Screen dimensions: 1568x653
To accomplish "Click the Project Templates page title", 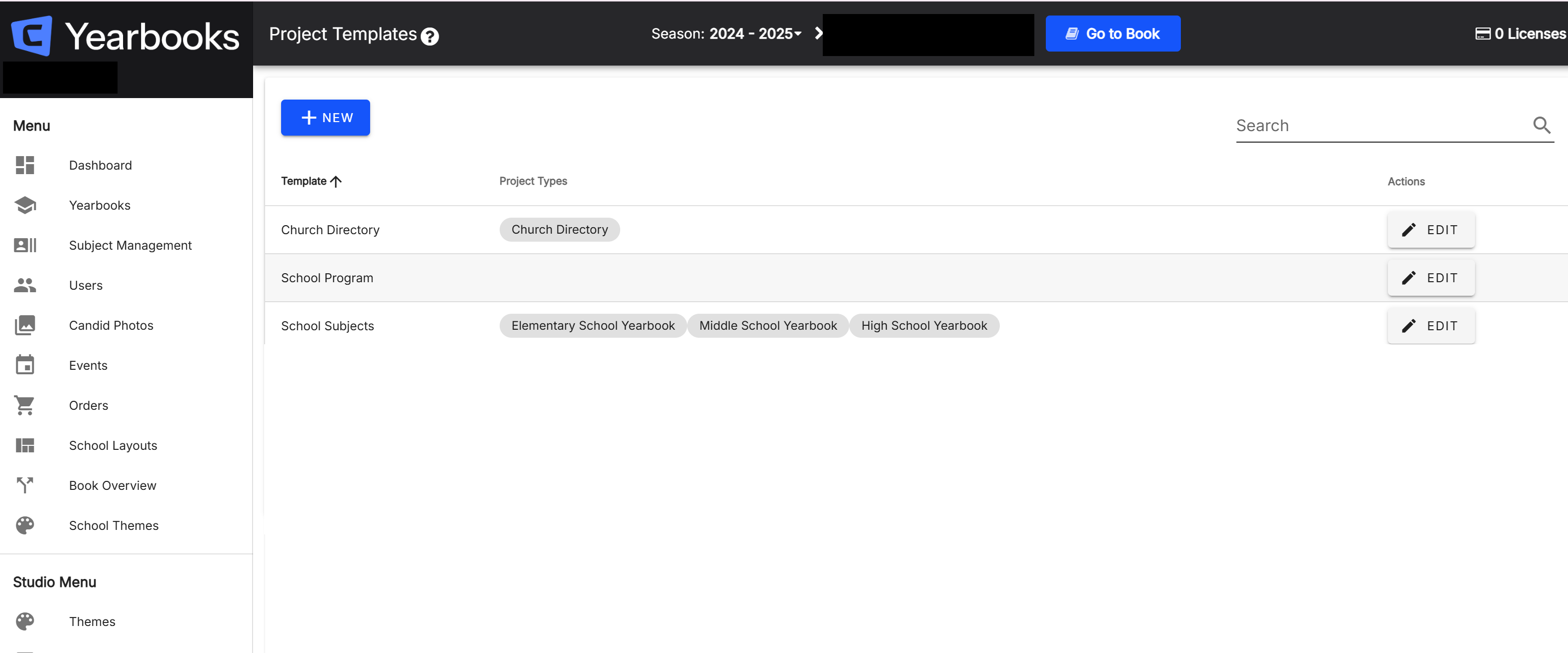I will click(343, 34).
